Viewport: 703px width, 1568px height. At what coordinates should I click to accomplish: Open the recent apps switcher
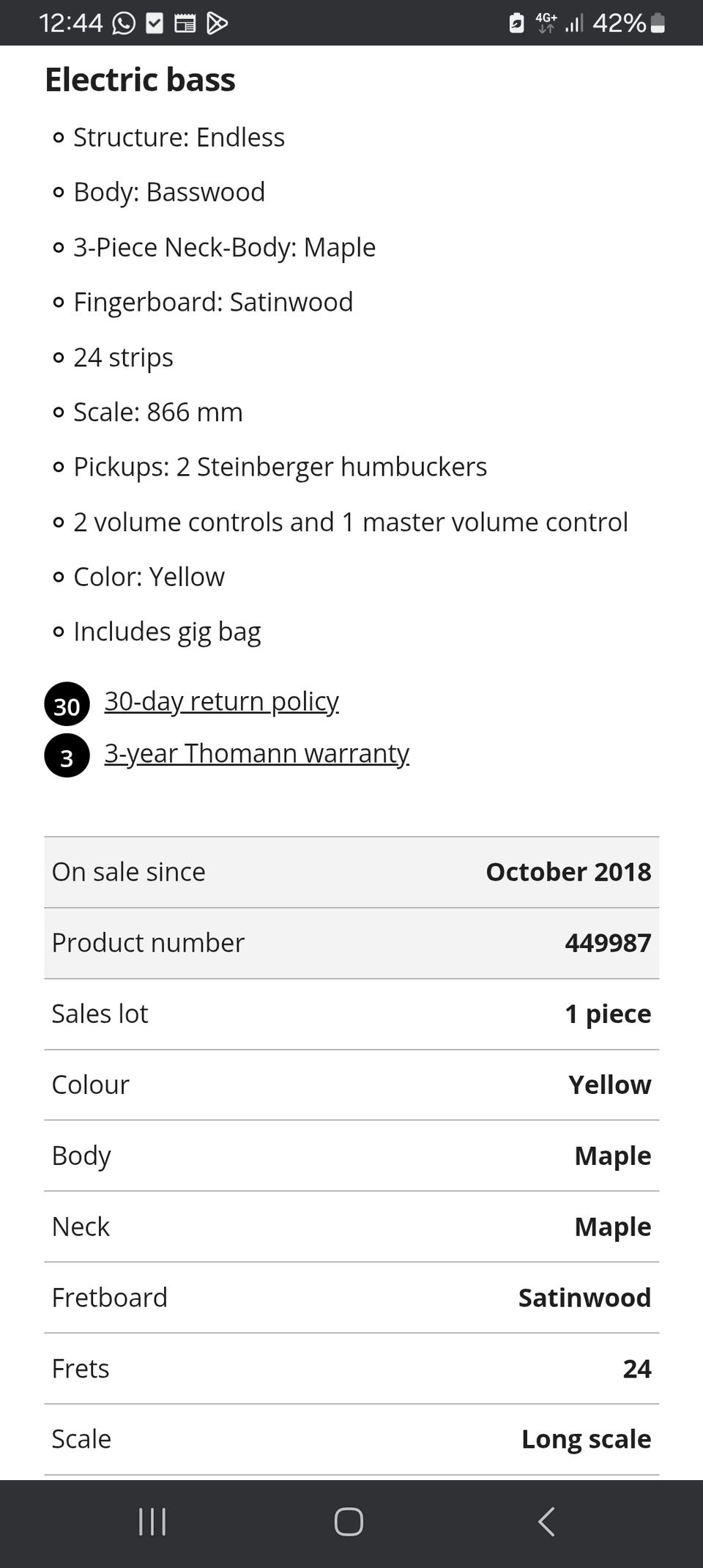152,1522
